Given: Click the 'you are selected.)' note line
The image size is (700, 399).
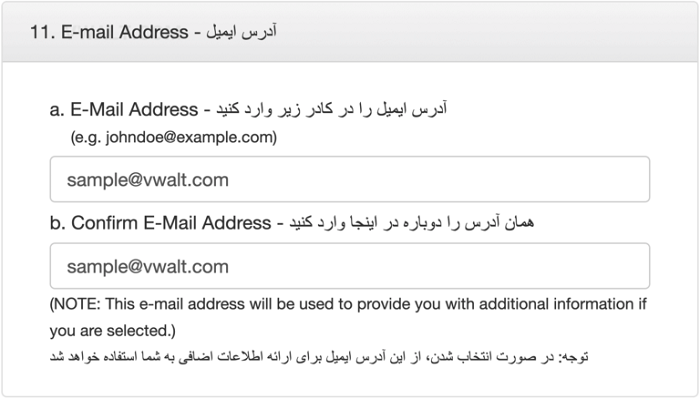Looking at the screenshot, I should click(x=112, y=331).
